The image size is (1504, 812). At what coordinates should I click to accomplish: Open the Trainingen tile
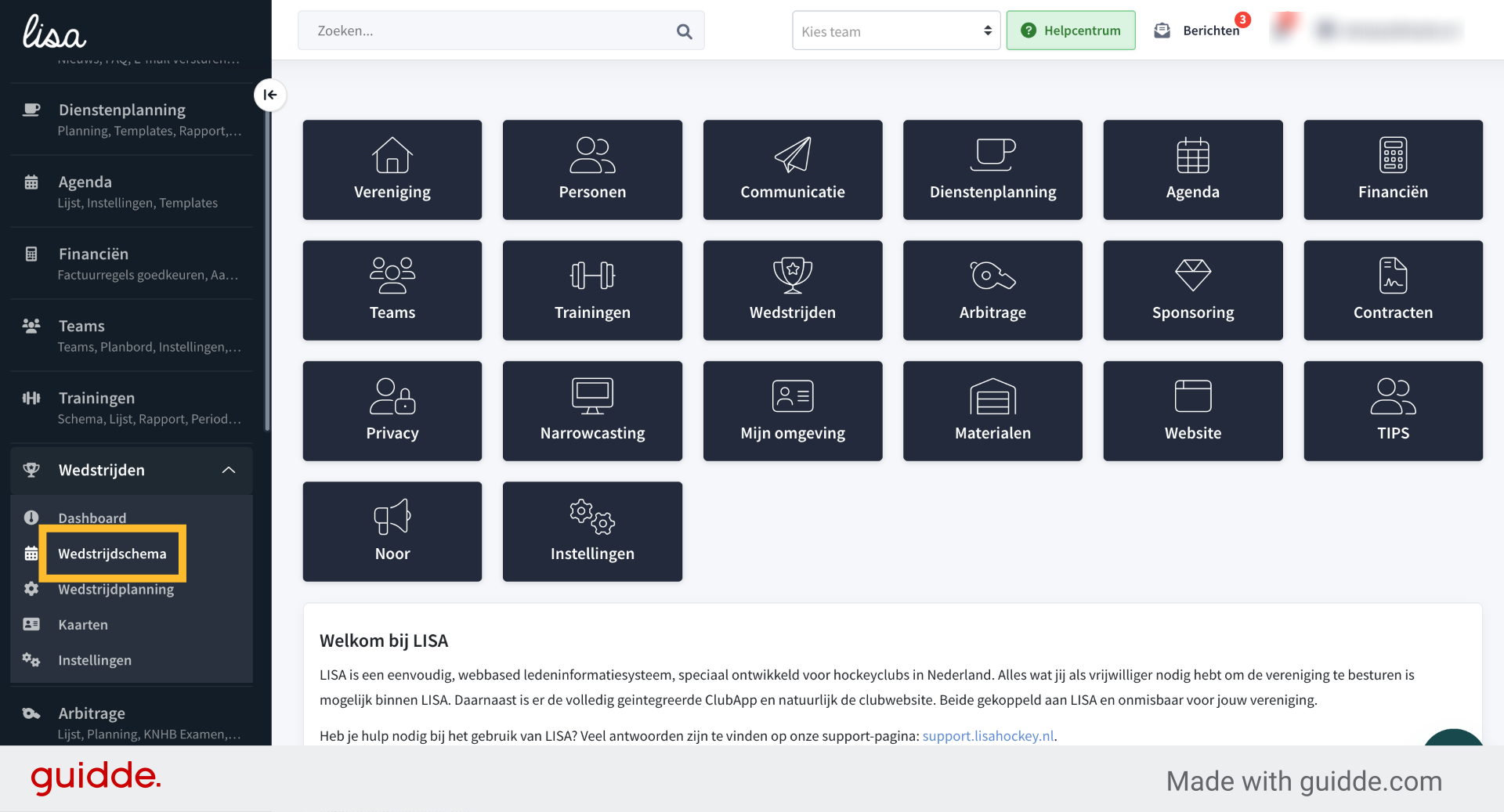point(592,290)
